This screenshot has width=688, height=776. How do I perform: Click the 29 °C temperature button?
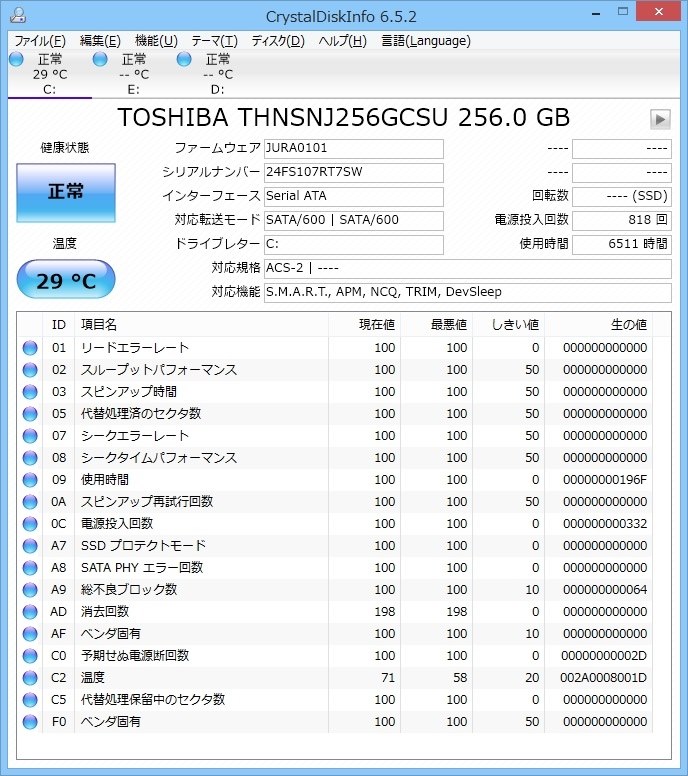[66, 280]
